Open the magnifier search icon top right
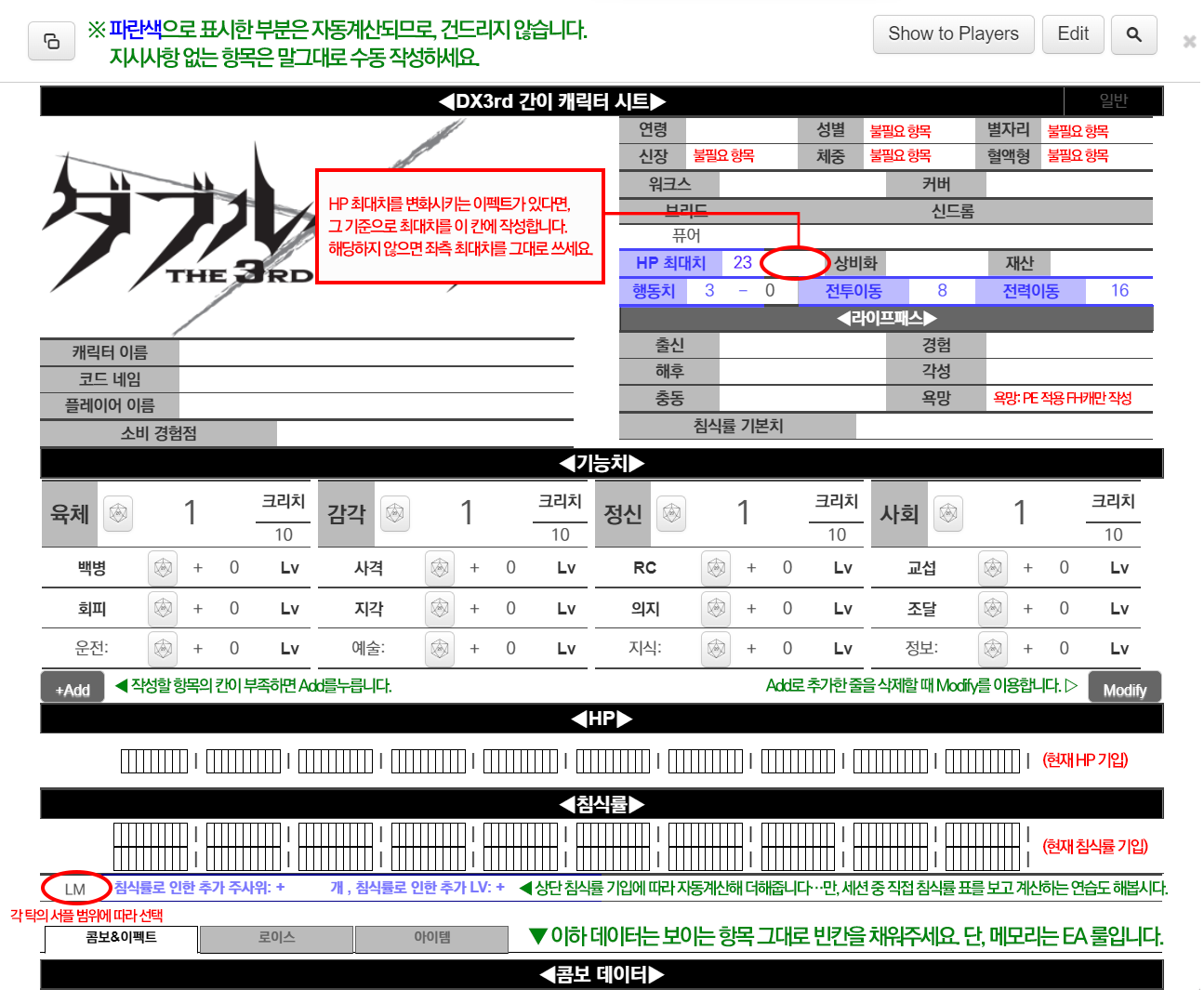 click(1133, 33)
